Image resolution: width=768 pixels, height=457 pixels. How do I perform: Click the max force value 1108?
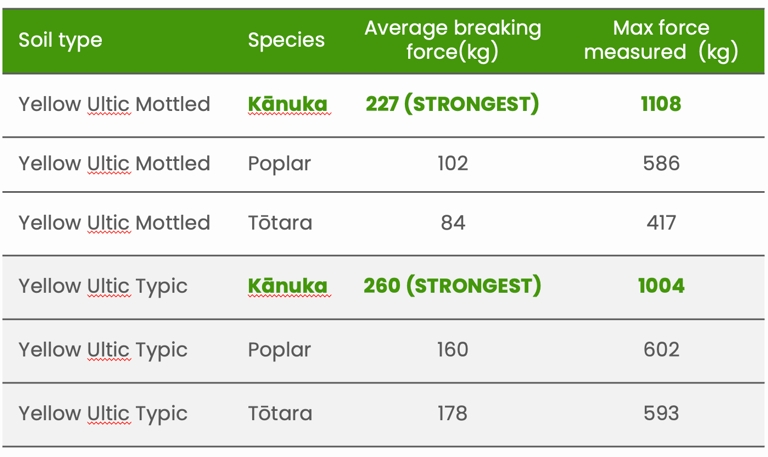pos(661,104)
